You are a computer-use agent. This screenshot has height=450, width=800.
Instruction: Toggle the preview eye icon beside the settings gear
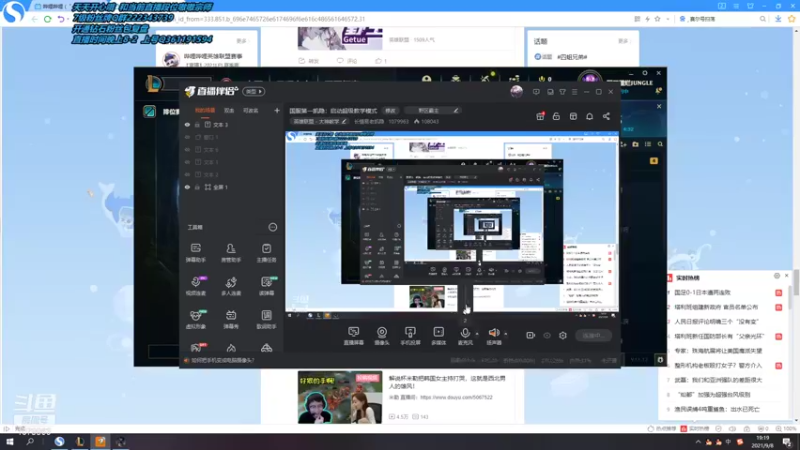(x=547, y=335)
